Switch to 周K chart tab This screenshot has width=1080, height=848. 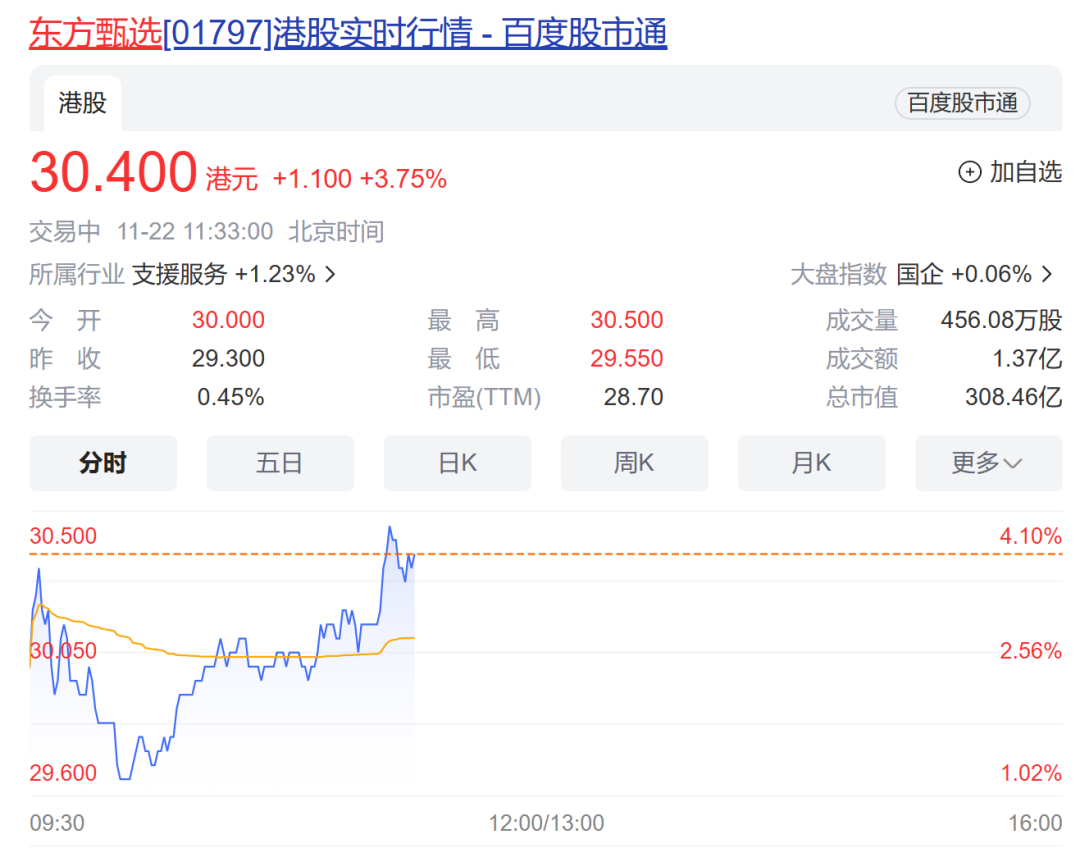point(634,463)
